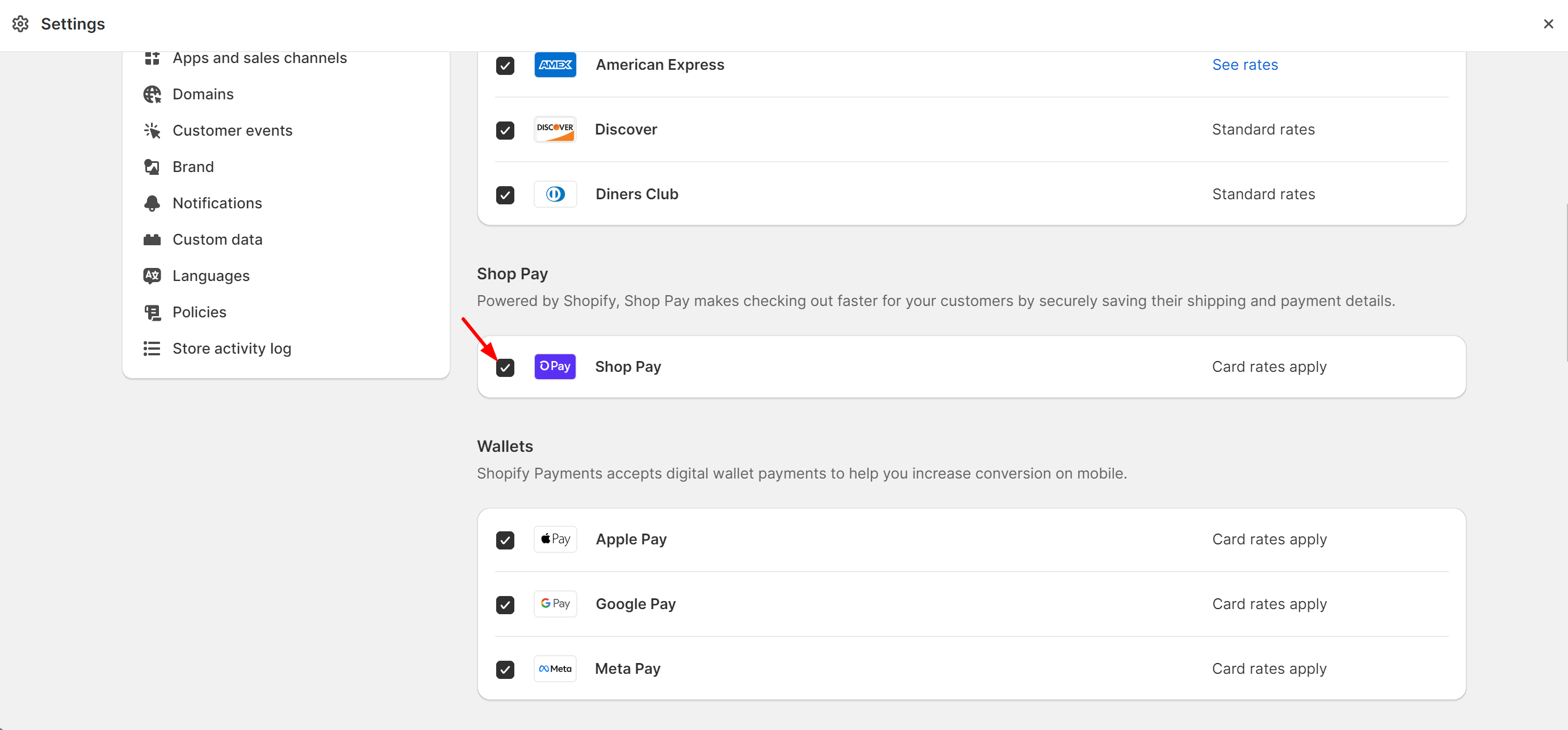Click Standard rates text for Discover
Image resolution: width=1568 pixels, height=730 pixels.
point(1263,129)
